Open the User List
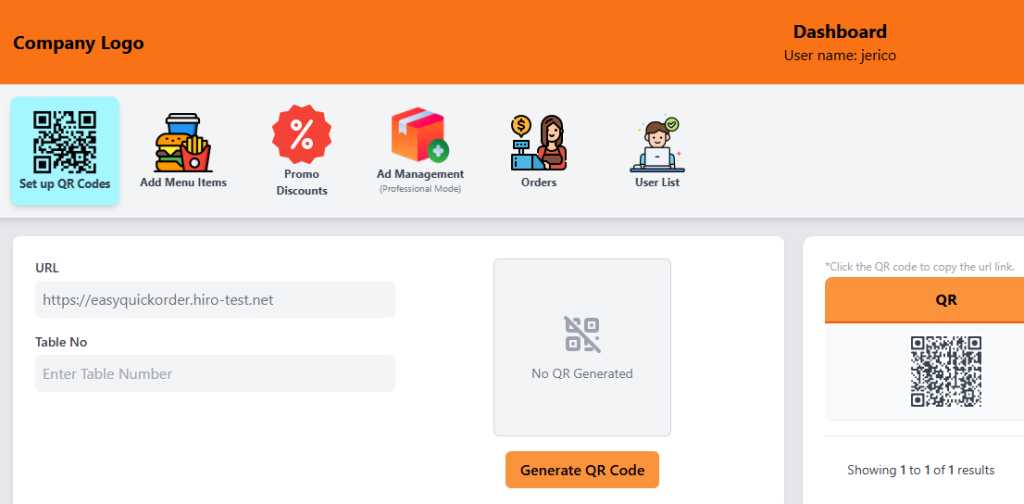Image resolution: width=1024 pixels, height=504 pixels. coord(657,151)
